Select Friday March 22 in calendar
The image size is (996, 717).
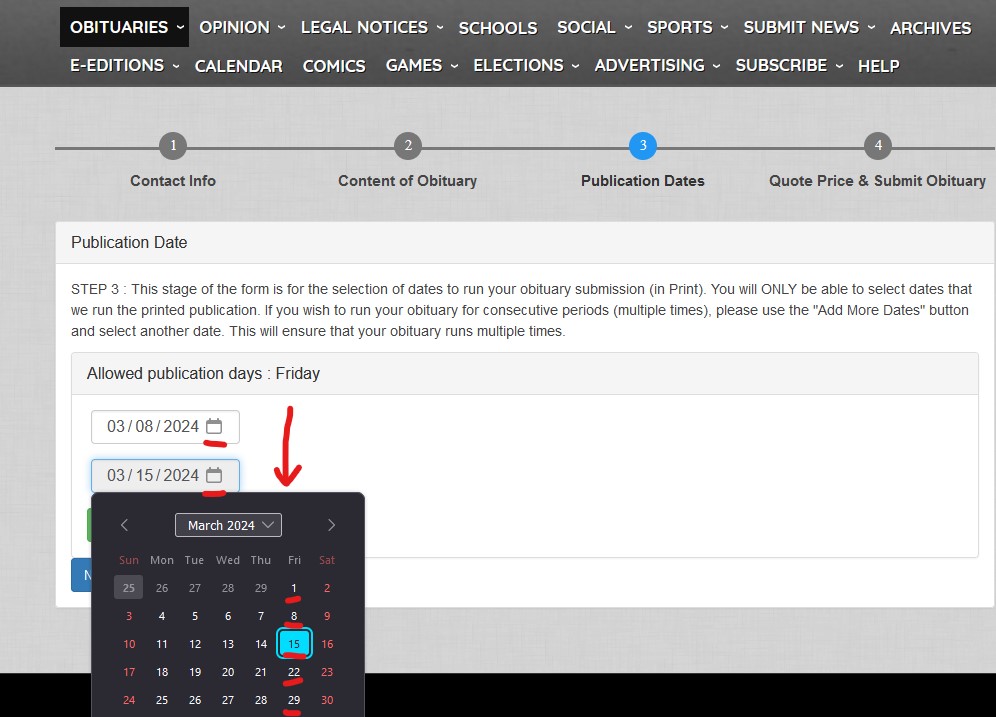click(x=294, y=672)
